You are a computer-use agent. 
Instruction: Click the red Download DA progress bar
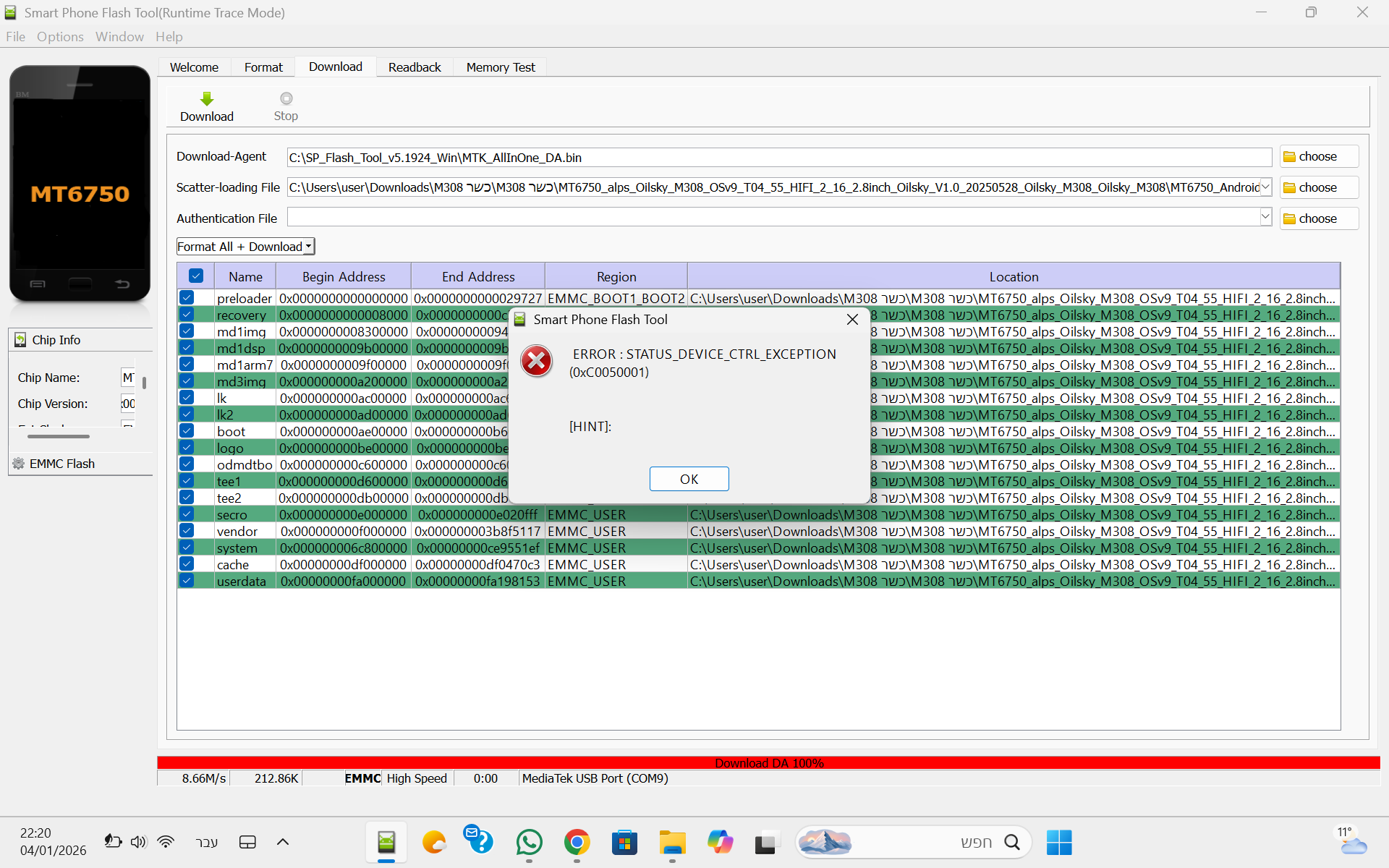click(768, 763)
